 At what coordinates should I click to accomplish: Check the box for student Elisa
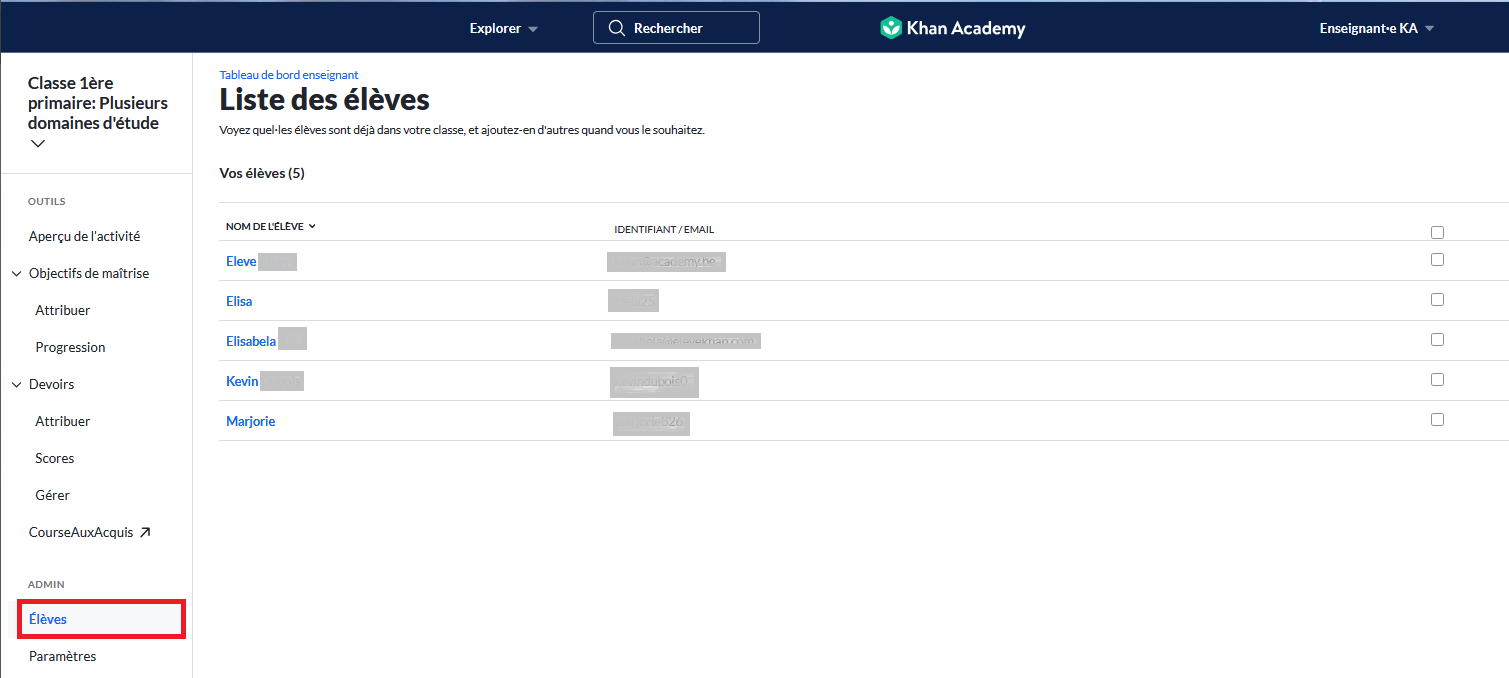1437,299
